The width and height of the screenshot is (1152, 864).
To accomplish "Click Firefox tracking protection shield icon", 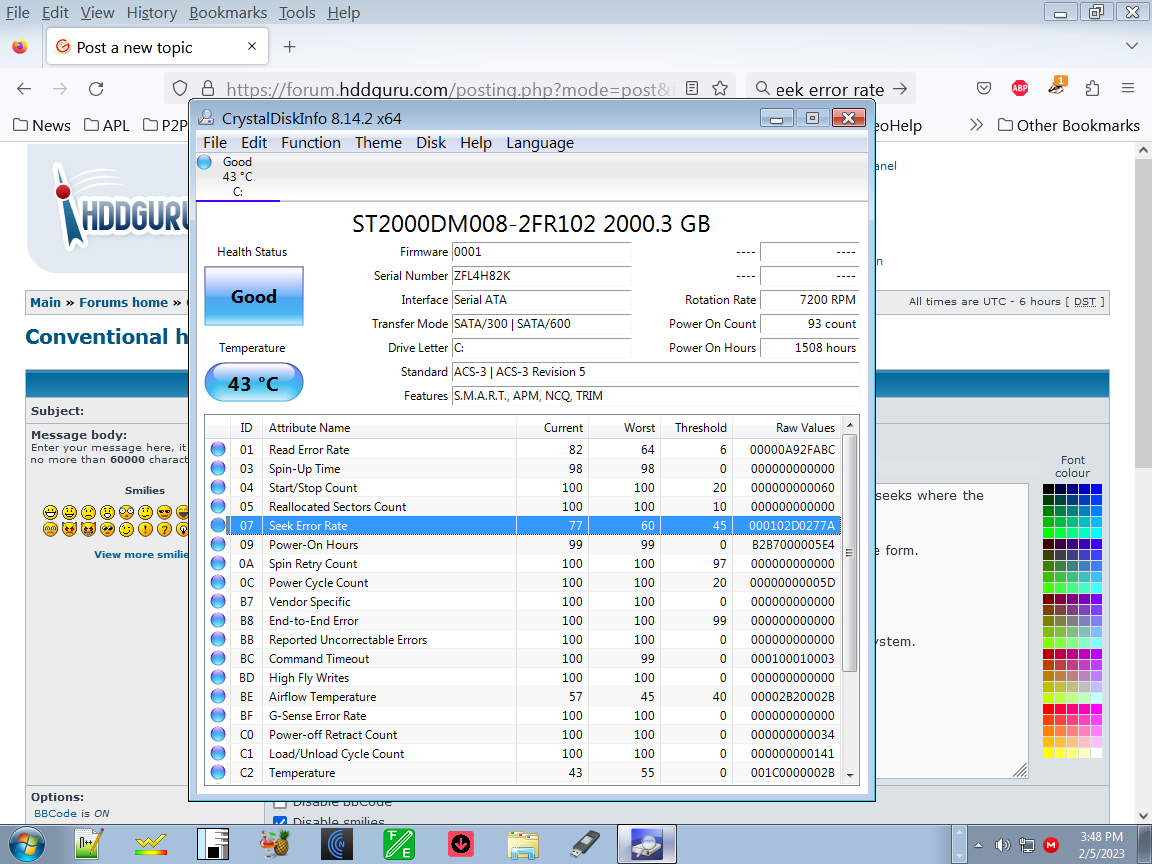I will point(180,89).
